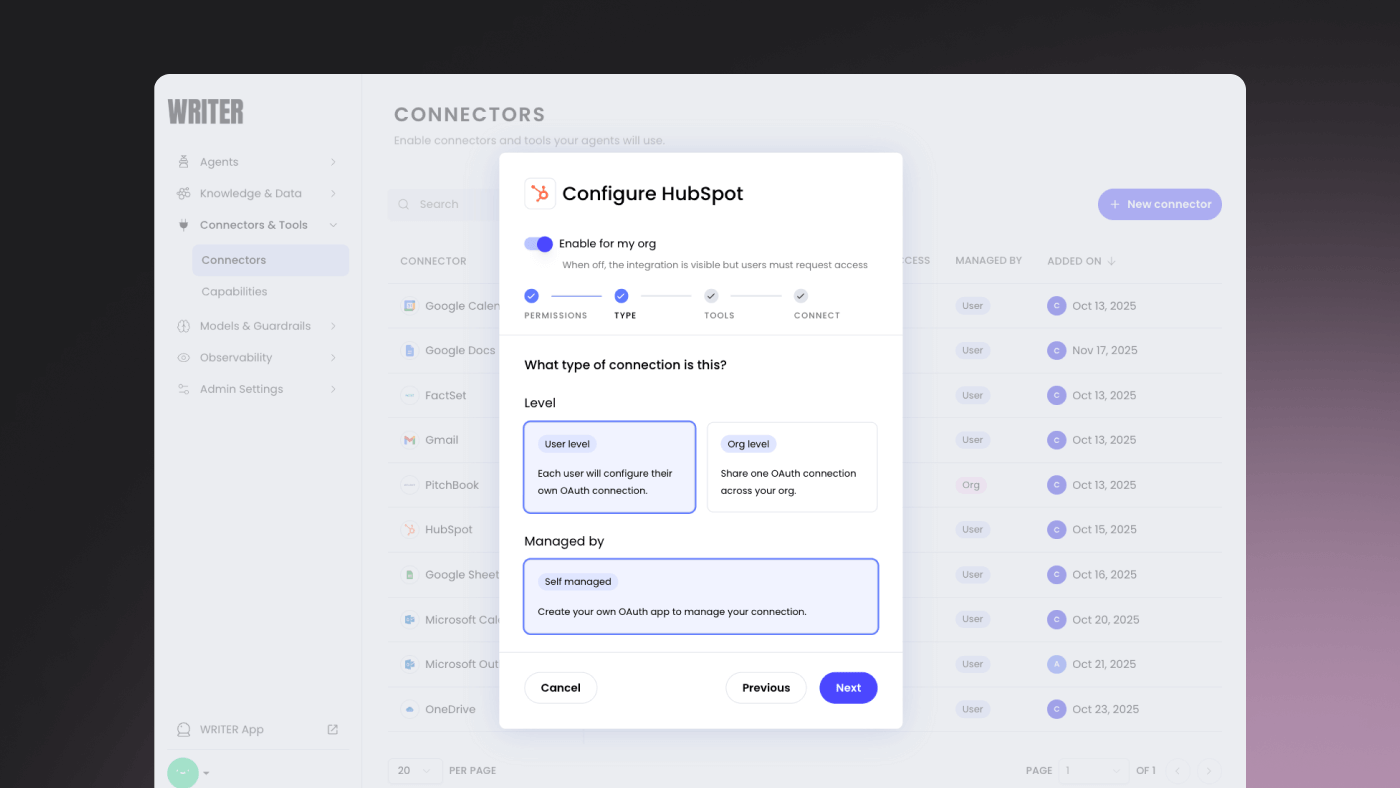Select the Self managed option
The width and height of the screenshot is (1400, 788).
(700, 596)
